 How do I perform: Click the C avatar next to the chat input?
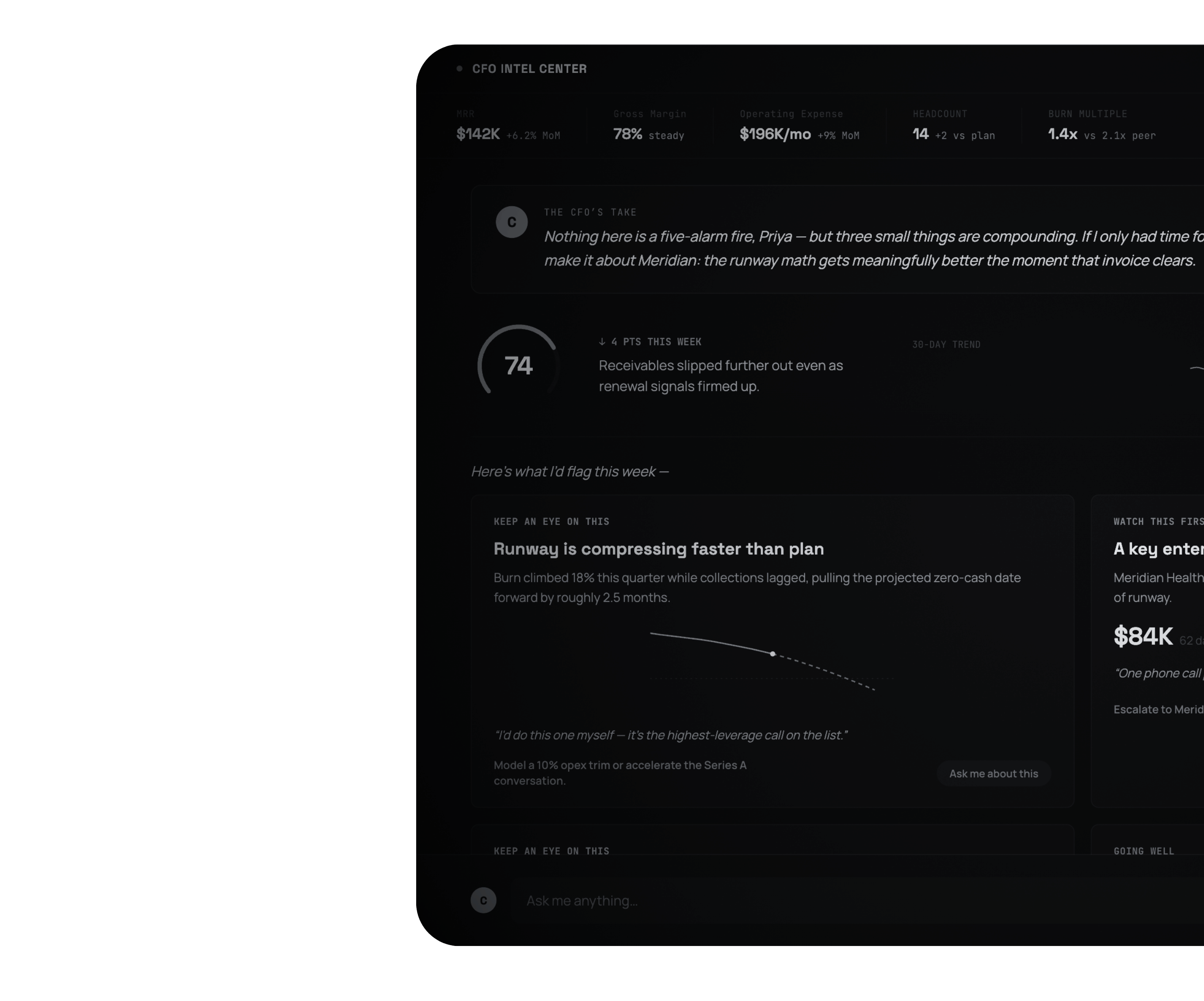pyautogui.click(x=483, y=900)
